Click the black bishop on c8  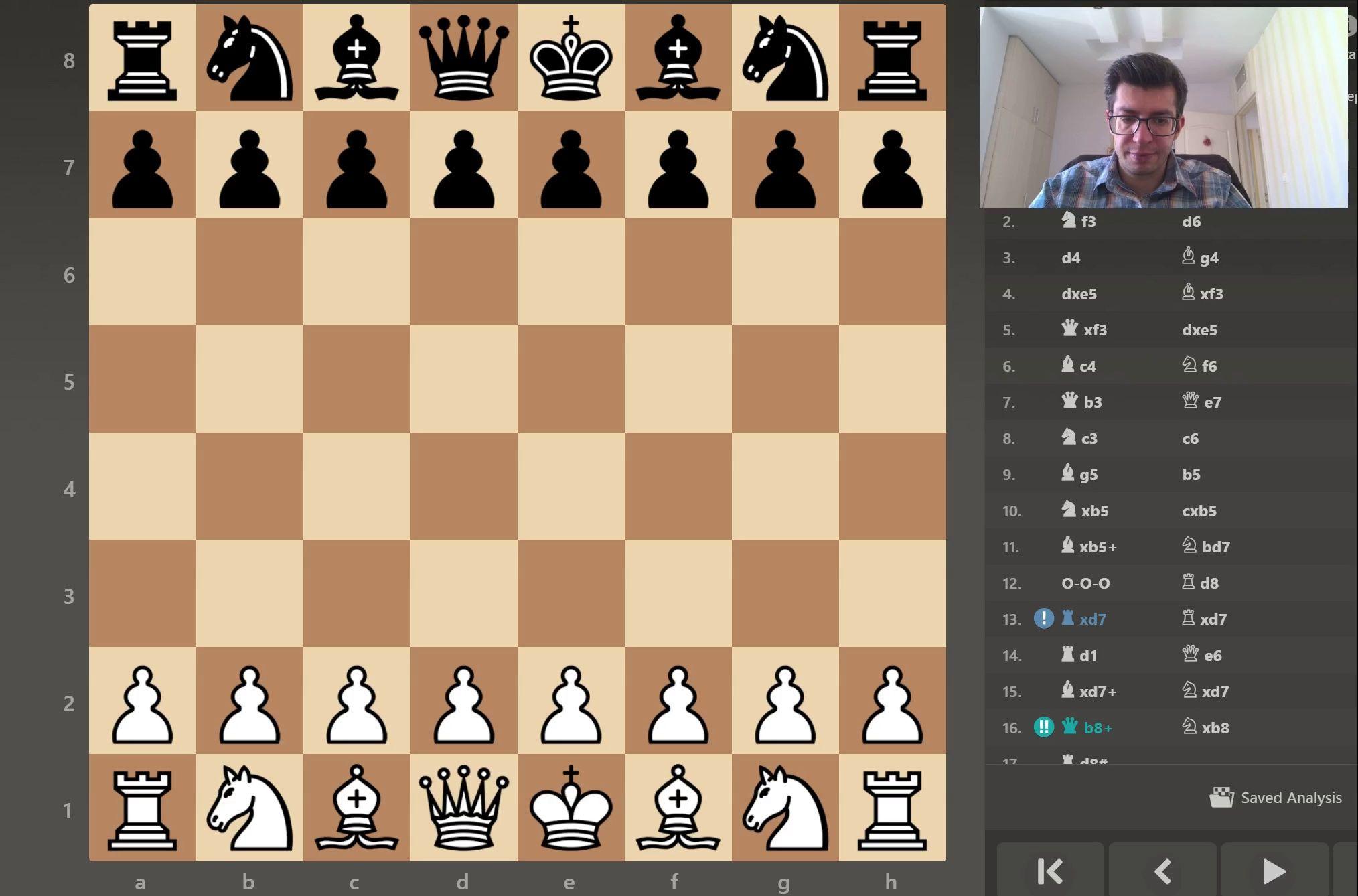tap(356, 58)
